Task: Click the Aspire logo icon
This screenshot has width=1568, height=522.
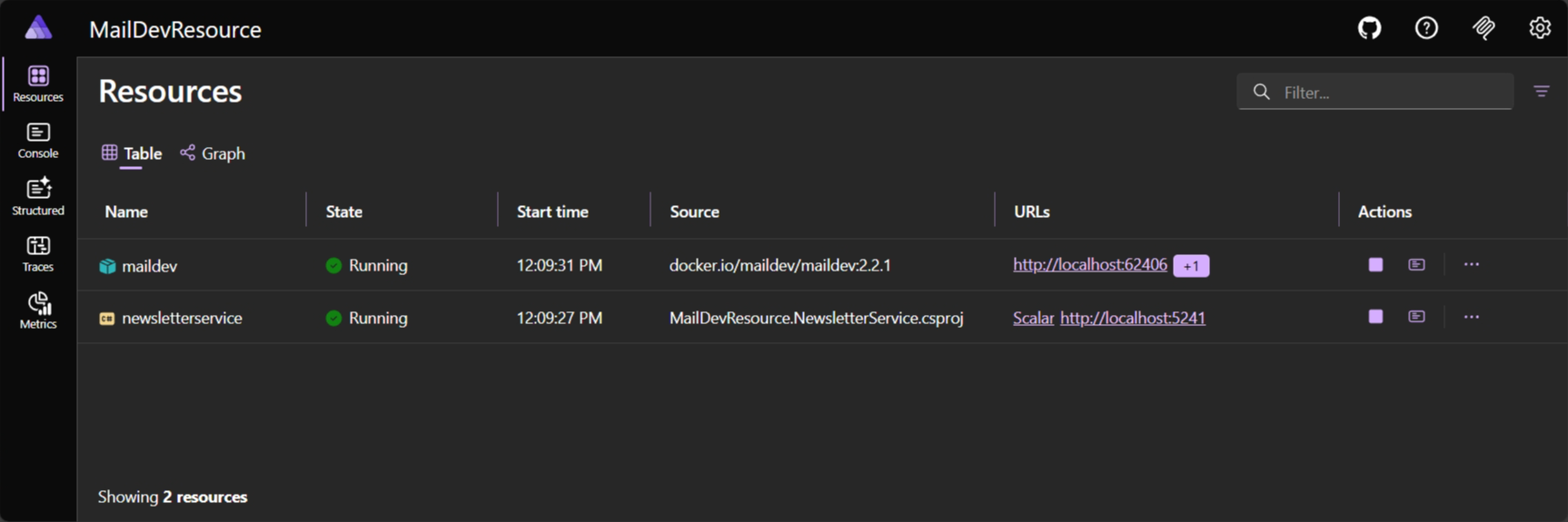Action: coord(38,27)
